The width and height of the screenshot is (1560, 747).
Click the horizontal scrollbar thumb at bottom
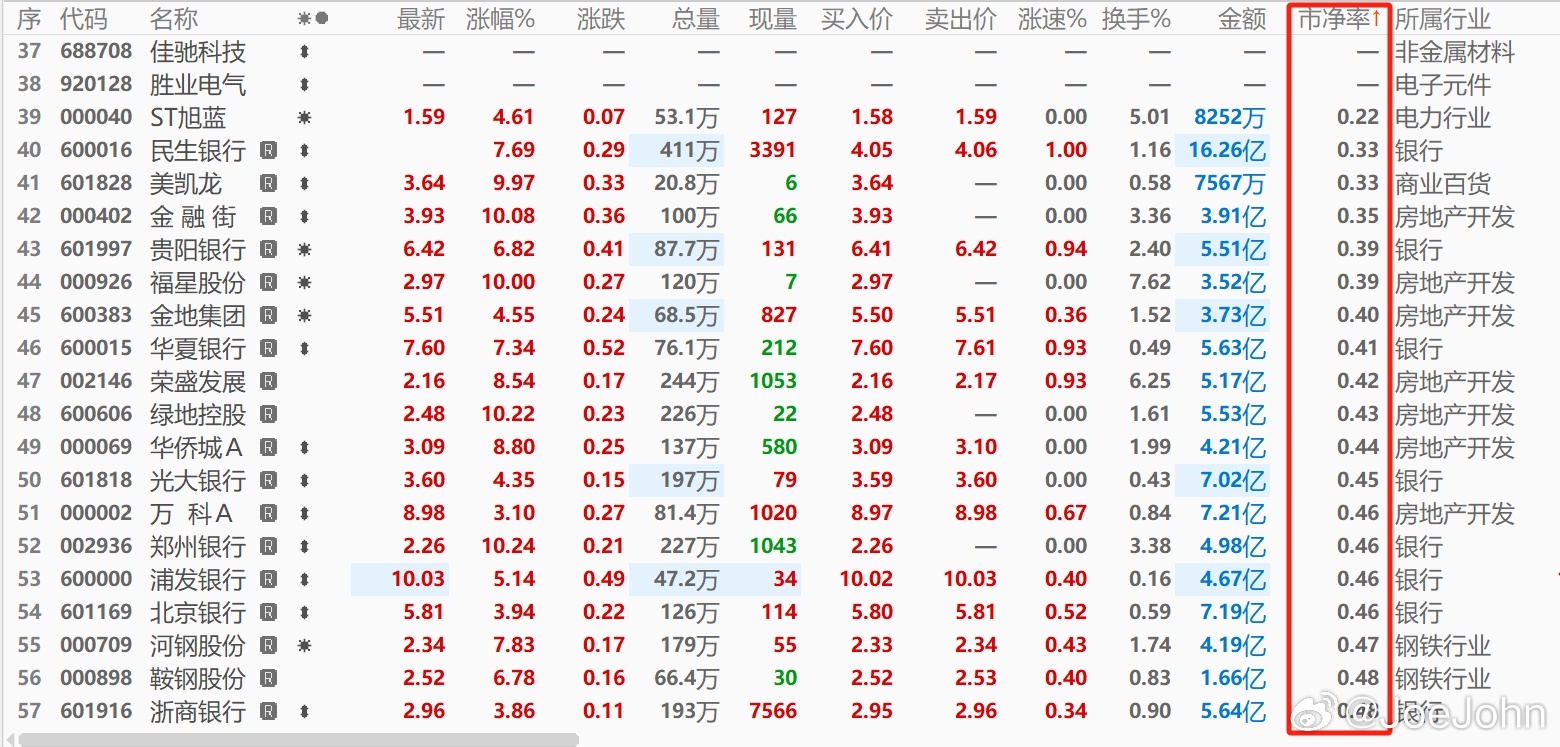[298, 740]
